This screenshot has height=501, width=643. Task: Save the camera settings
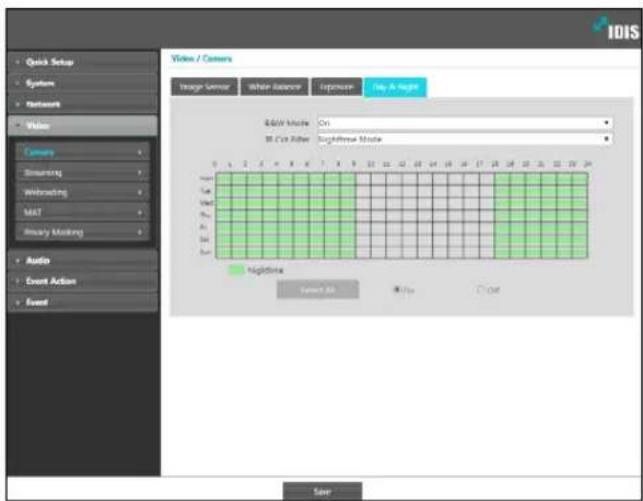322,491
